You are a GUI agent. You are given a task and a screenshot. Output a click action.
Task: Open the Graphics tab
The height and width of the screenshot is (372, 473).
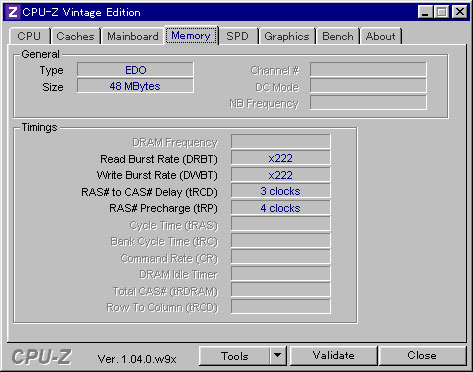click(x=287, y=36)
